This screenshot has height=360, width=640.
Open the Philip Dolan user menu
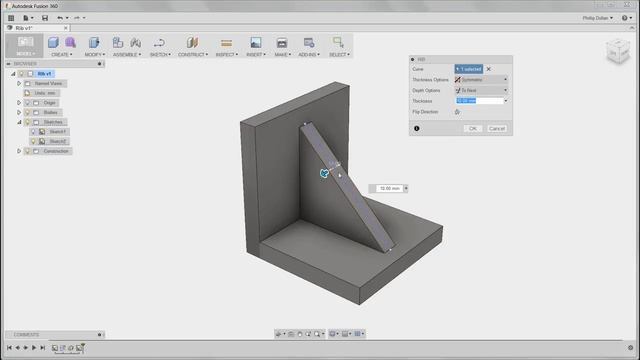click(598, 18)
